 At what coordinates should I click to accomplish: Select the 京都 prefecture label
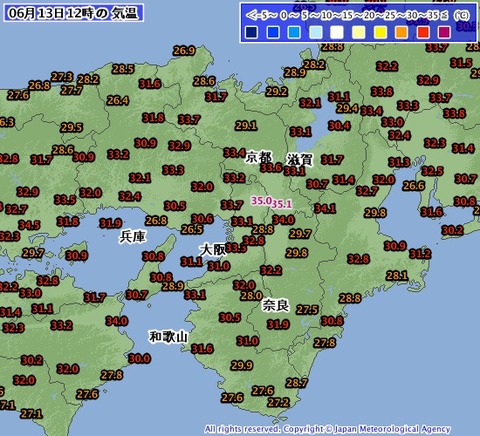pos(259,157)
